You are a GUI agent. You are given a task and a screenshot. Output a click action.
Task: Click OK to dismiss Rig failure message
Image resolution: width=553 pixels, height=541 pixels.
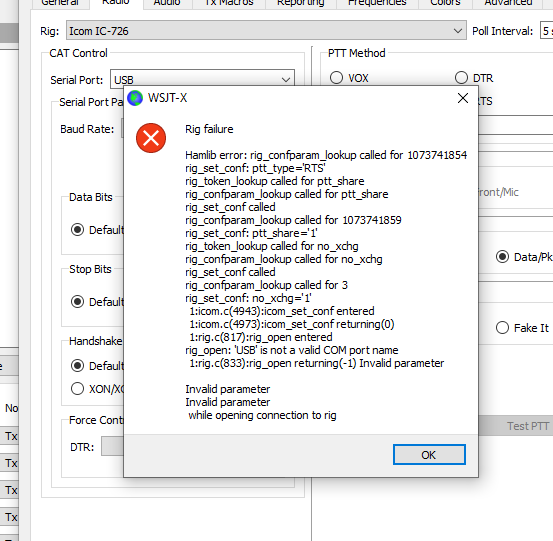click(429, 455)
